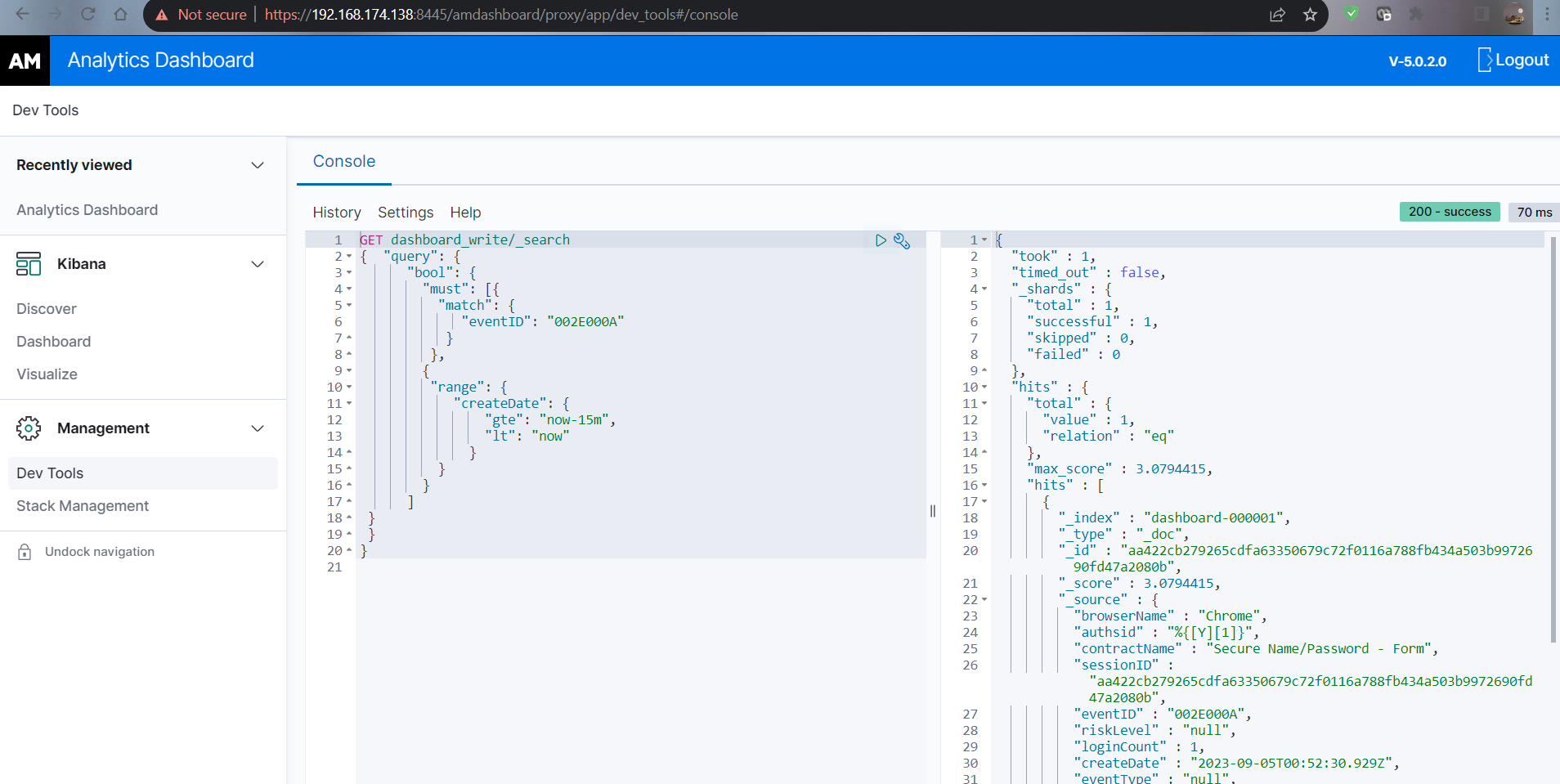Open recently viewed Analytics Dashboard link
The height and width of the screenshot is (784, 1560).
pos(87,210)
